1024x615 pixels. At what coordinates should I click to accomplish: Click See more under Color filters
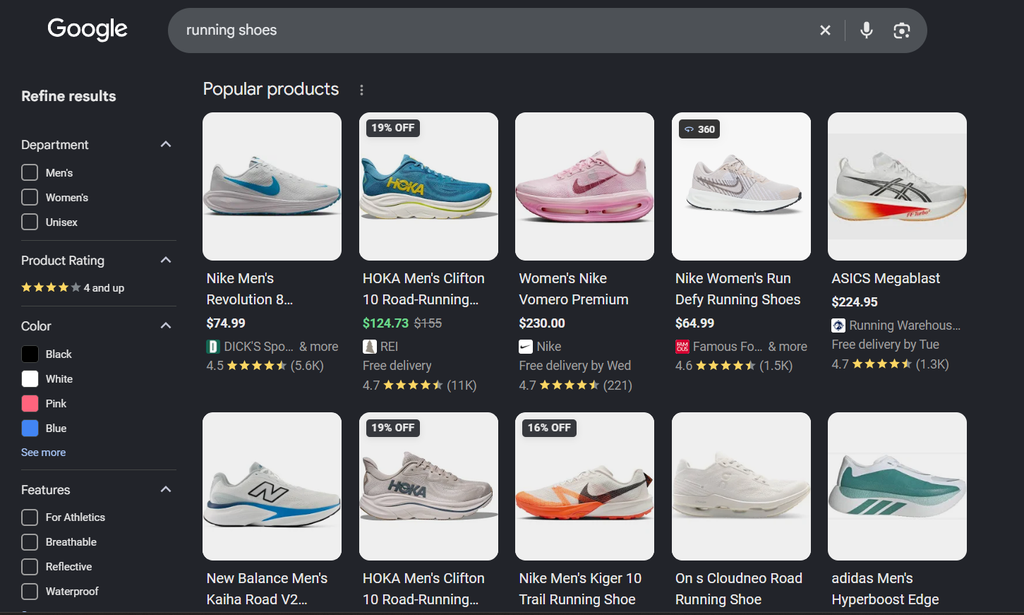pyautogui.click(x=43, y=452)
